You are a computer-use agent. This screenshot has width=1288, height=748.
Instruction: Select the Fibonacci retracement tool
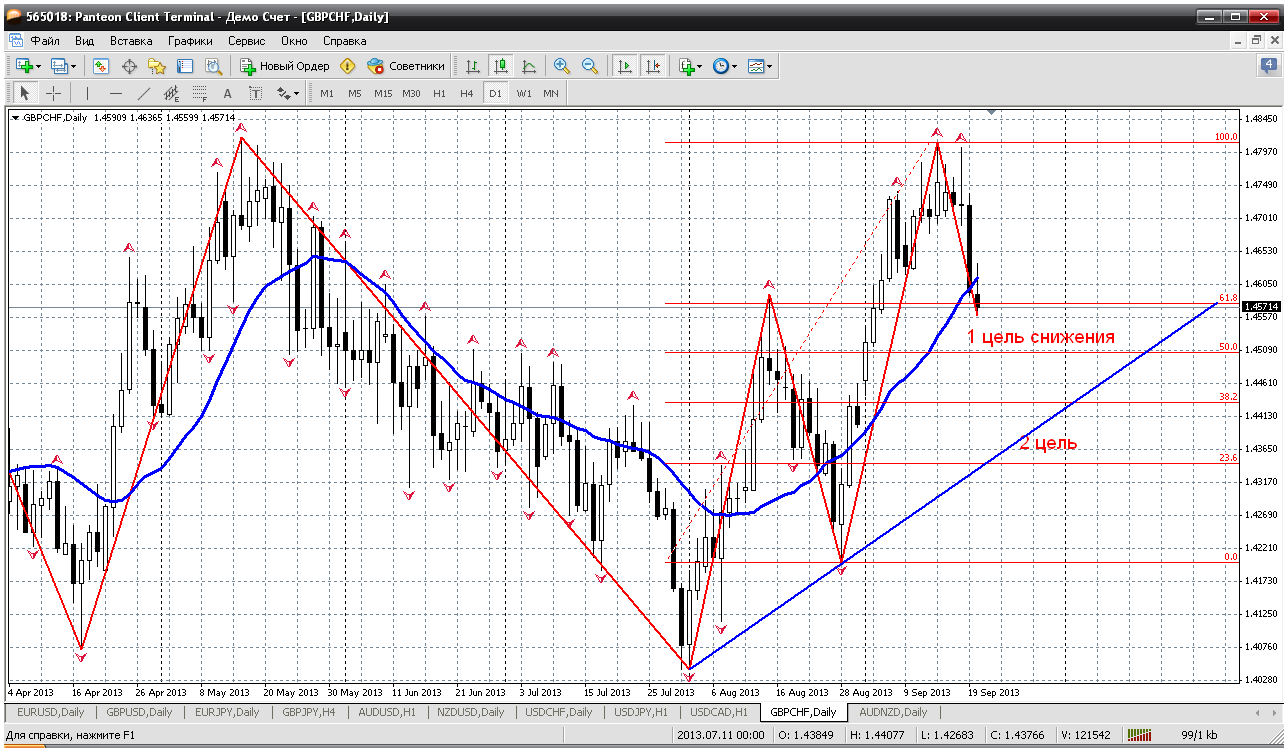pyautogui.click(x=200, y=93)
